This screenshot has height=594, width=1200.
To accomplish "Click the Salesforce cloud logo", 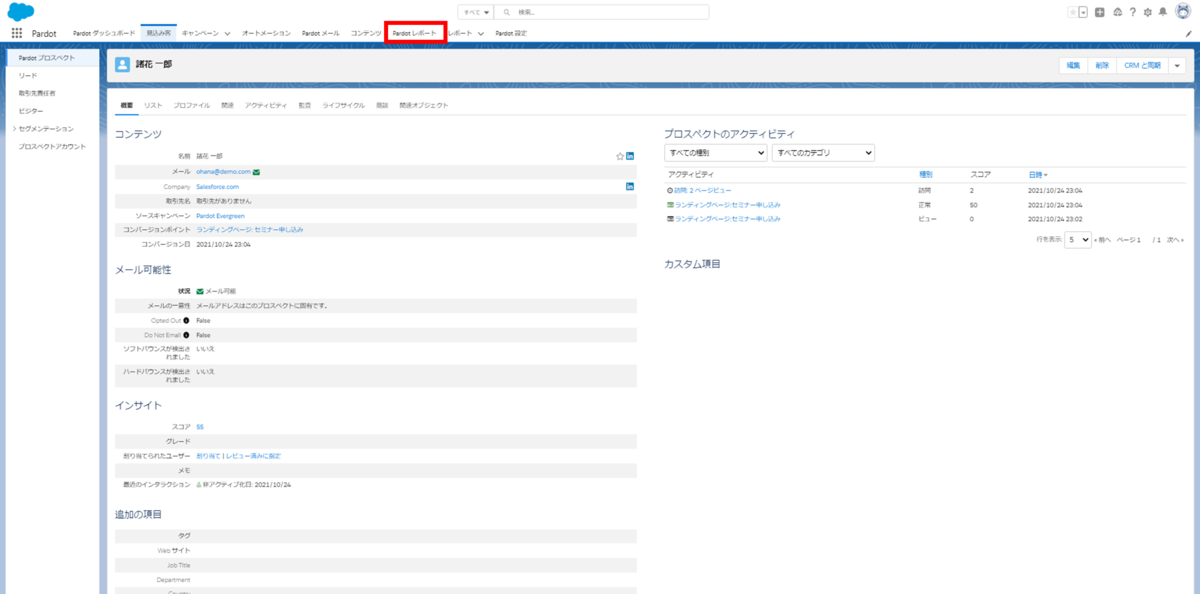I will pos(22,12).
